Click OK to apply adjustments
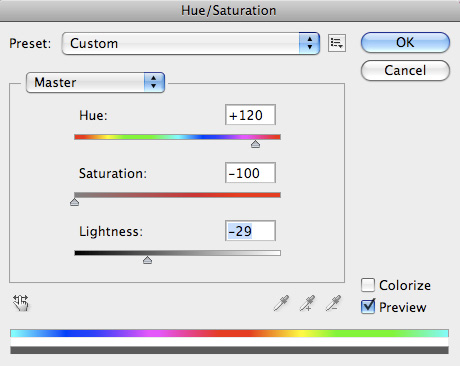 405,42
